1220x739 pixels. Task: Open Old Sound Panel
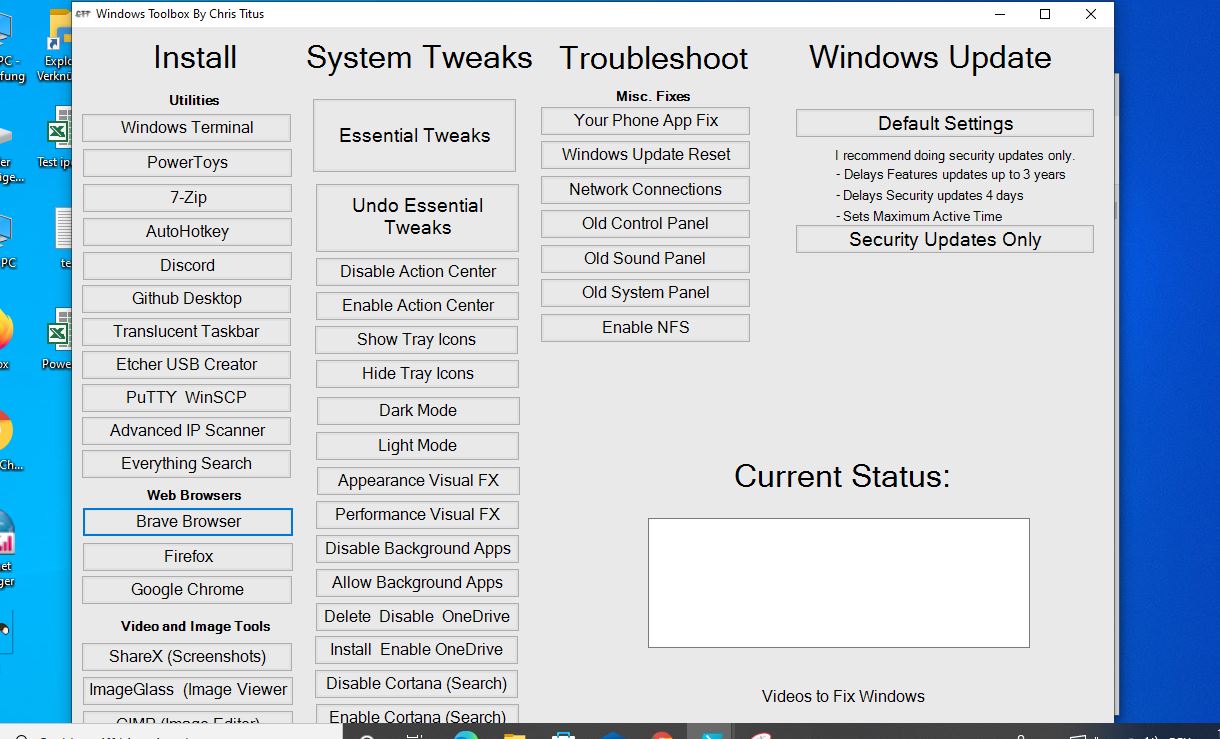[645, 259]
